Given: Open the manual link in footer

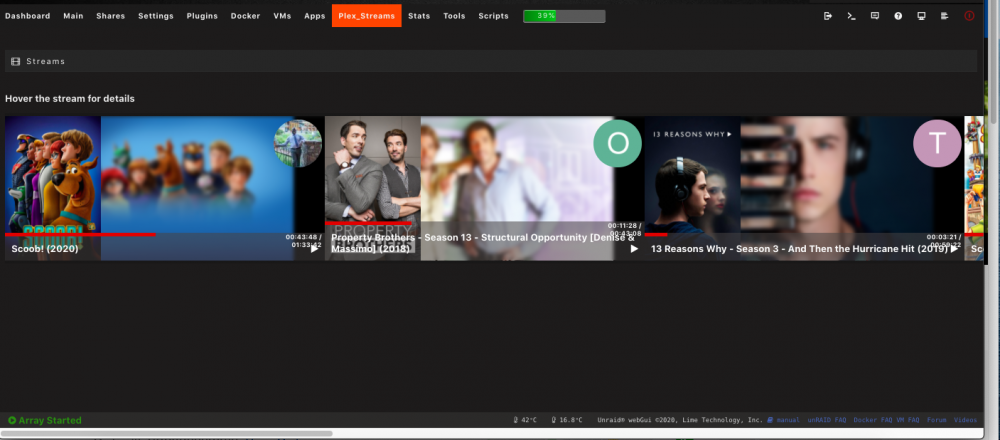Looking at the screenshot, I should 788,420.
